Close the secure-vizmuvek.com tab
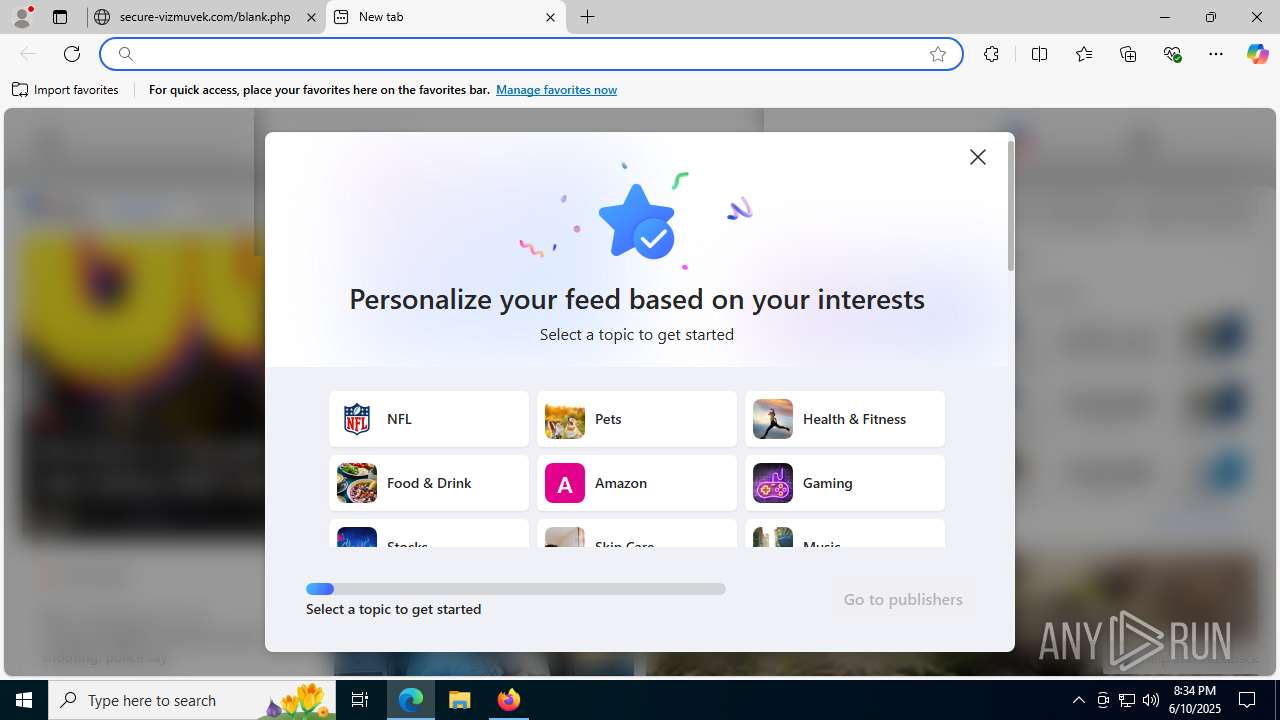 point(311,17)
